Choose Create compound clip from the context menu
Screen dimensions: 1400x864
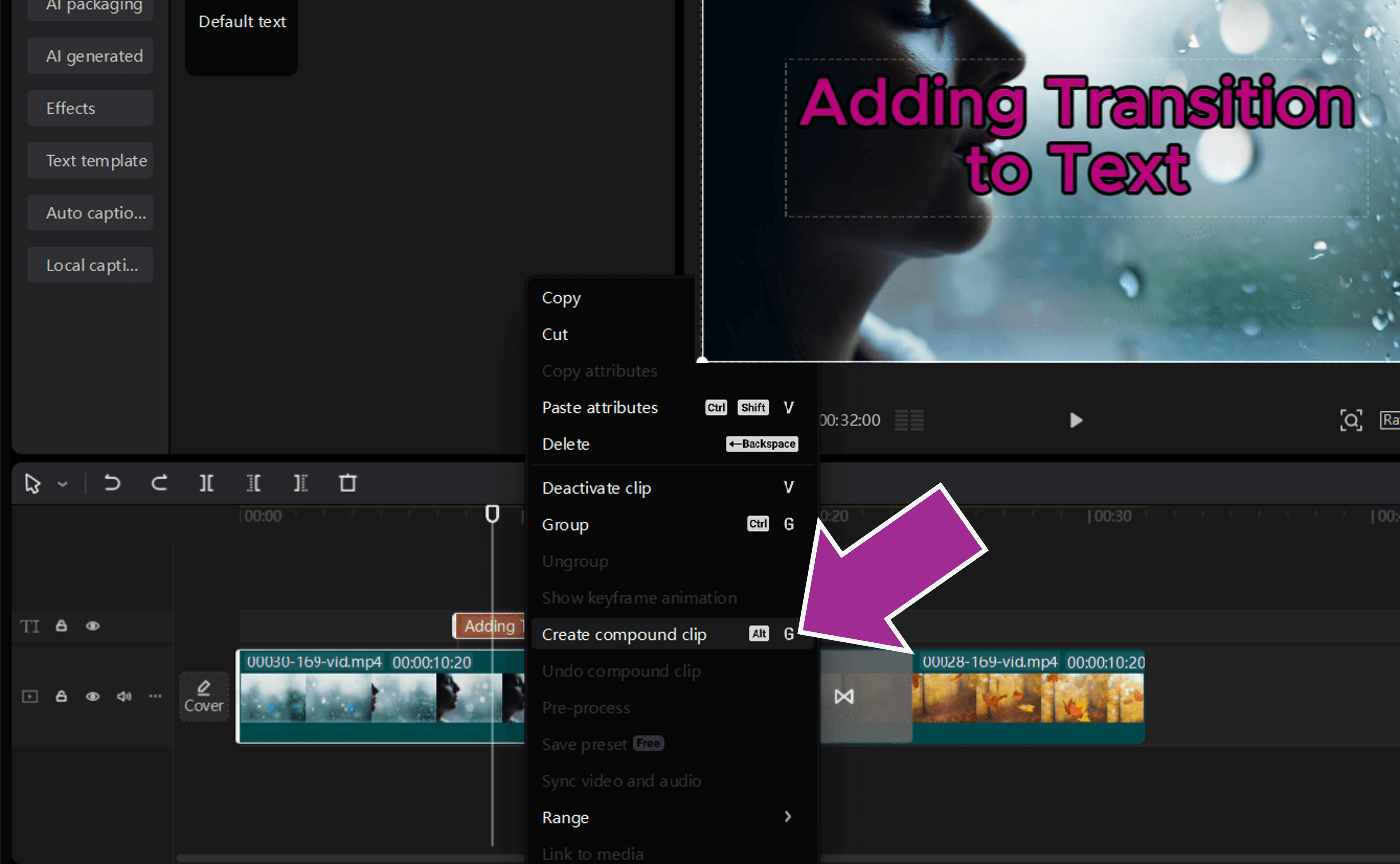point(624,634)
